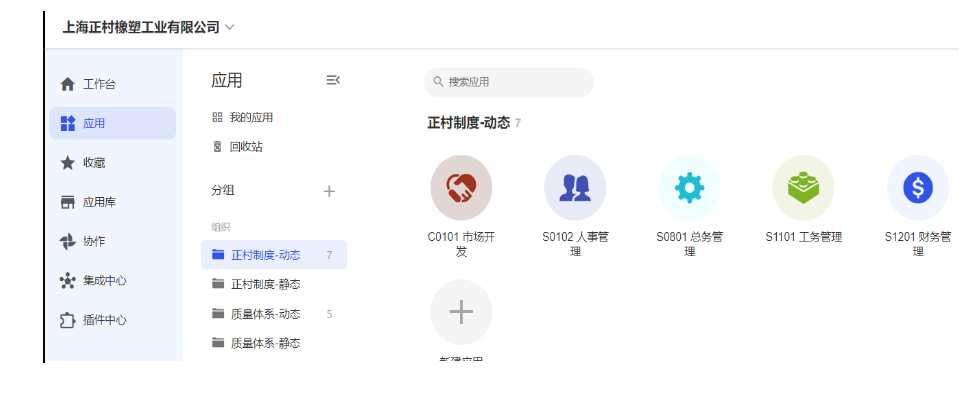Go to 工作台 in sidebar
Viewport: 959px width, 400px height.
pyautogui.click(x=99, y=84)
